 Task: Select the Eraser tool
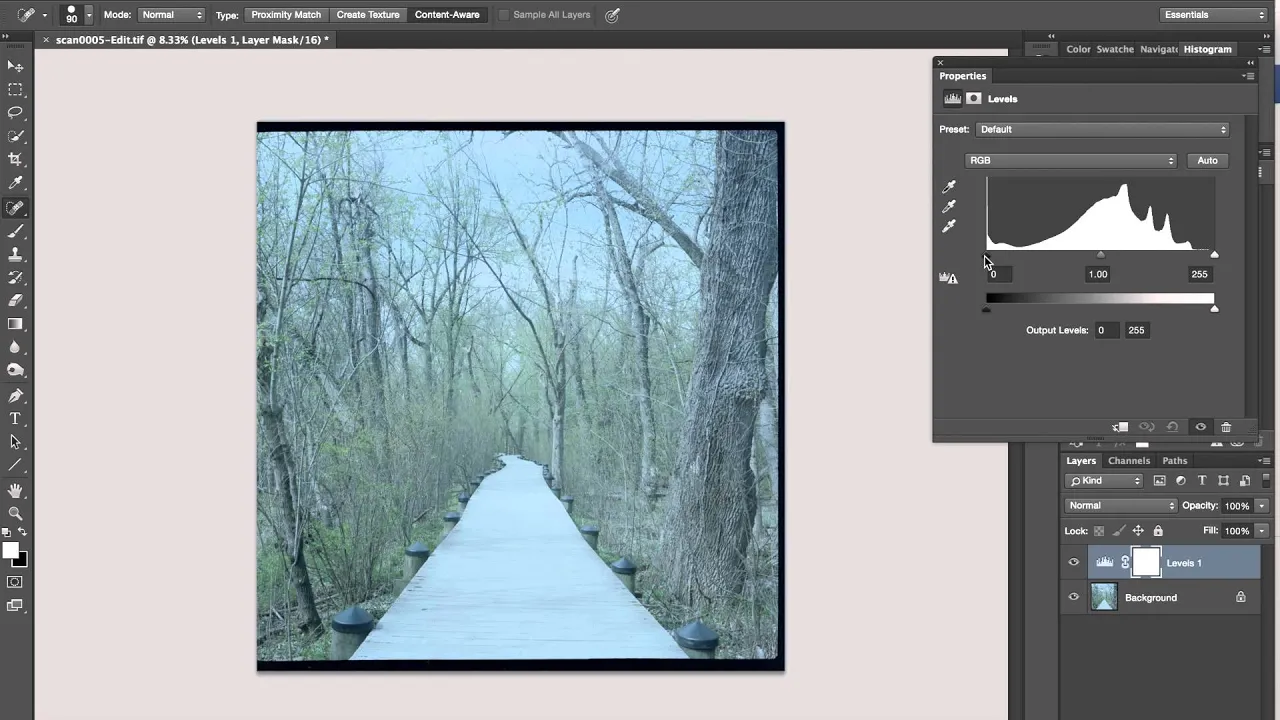pos(15,300)
